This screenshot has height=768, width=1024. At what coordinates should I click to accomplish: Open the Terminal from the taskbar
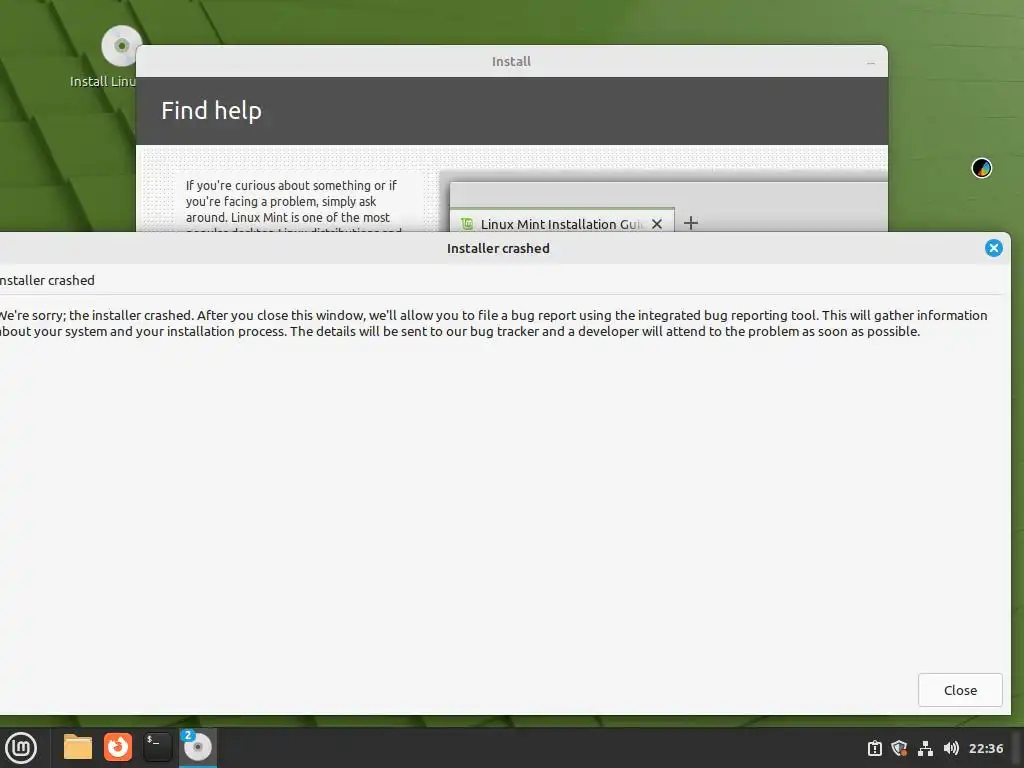pos(157,747)
